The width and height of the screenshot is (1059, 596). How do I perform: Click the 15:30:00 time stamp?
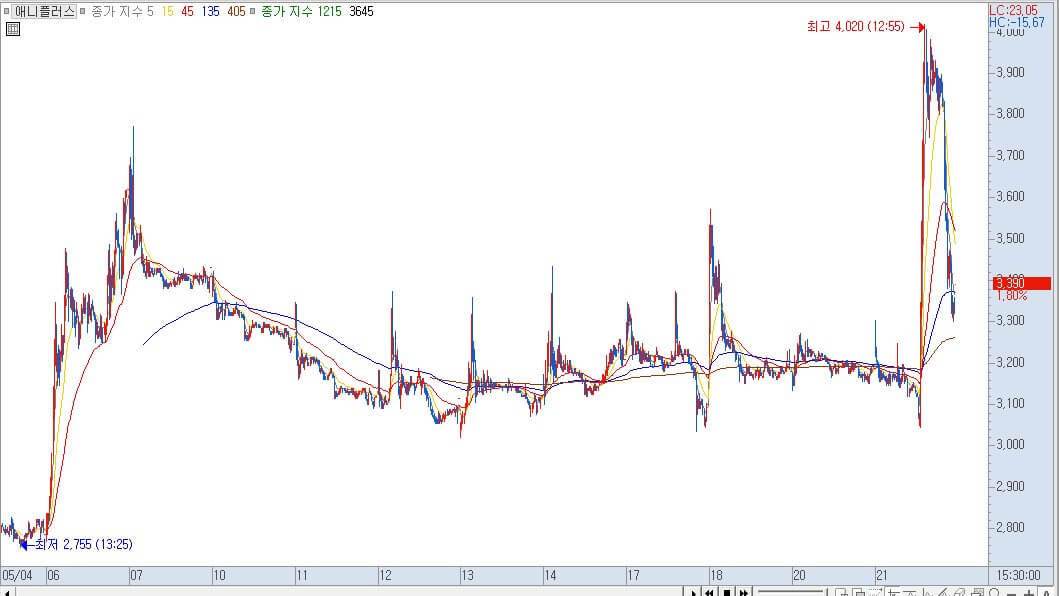1018,576
